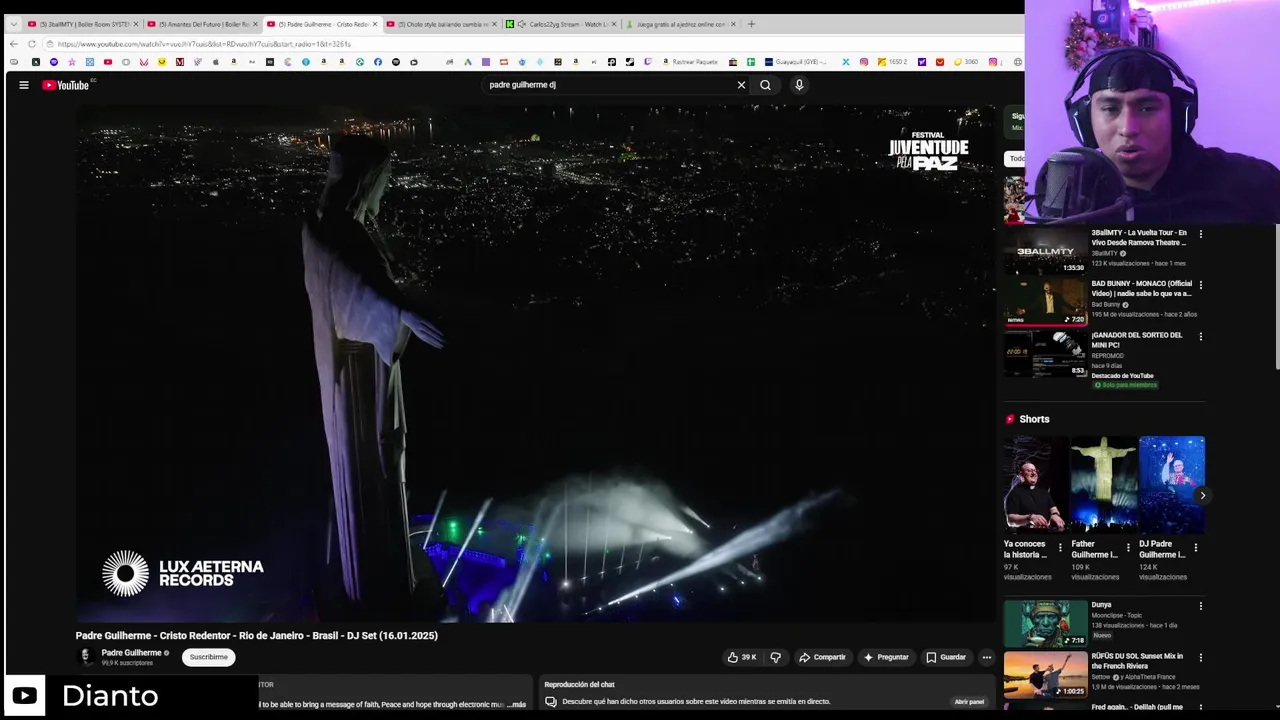Click the video player to toggle playback
This screenshot has height=720, width=1280.
coord(537,364)
